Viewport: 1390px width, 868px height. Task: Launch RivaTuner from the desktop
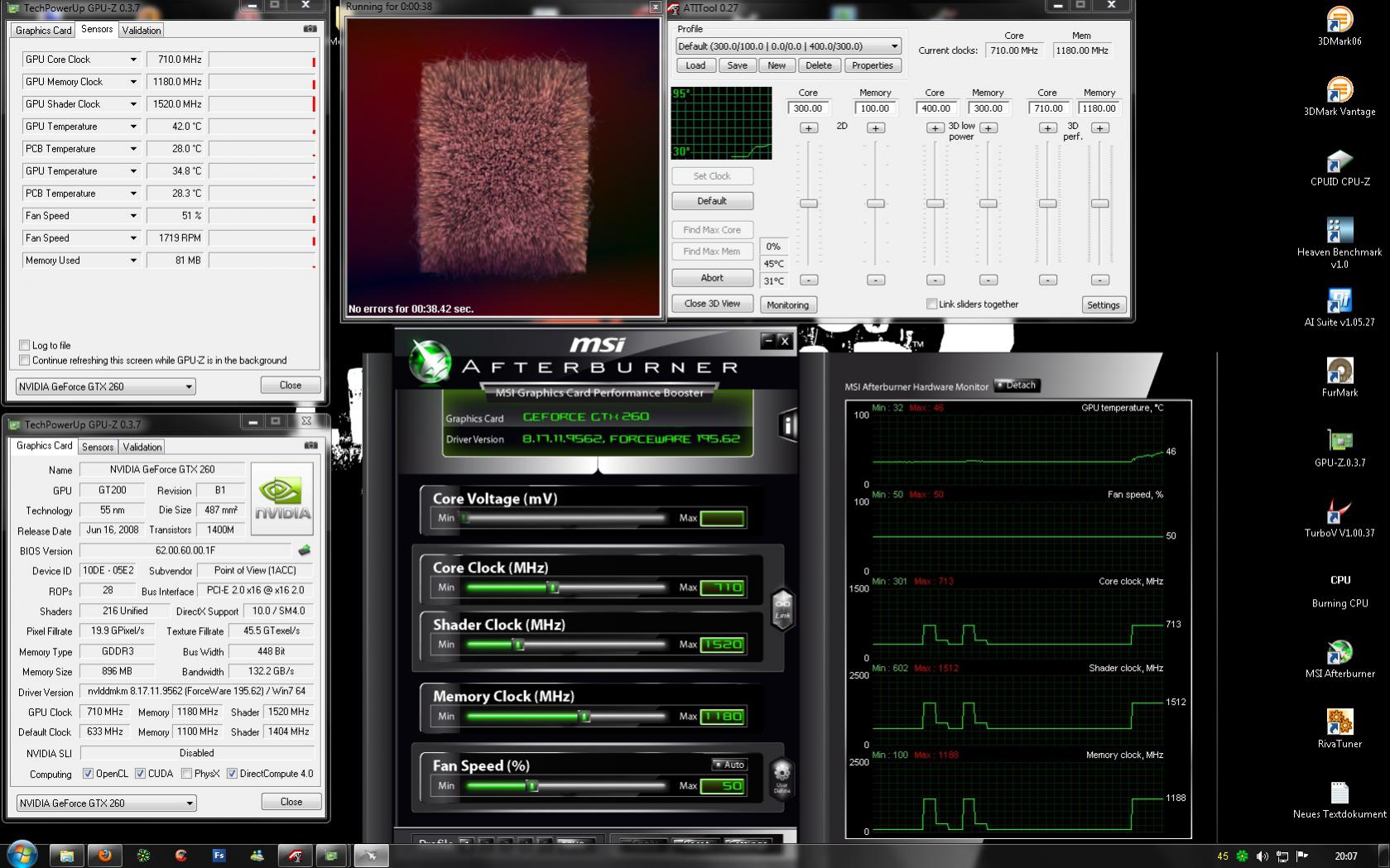1339,729
